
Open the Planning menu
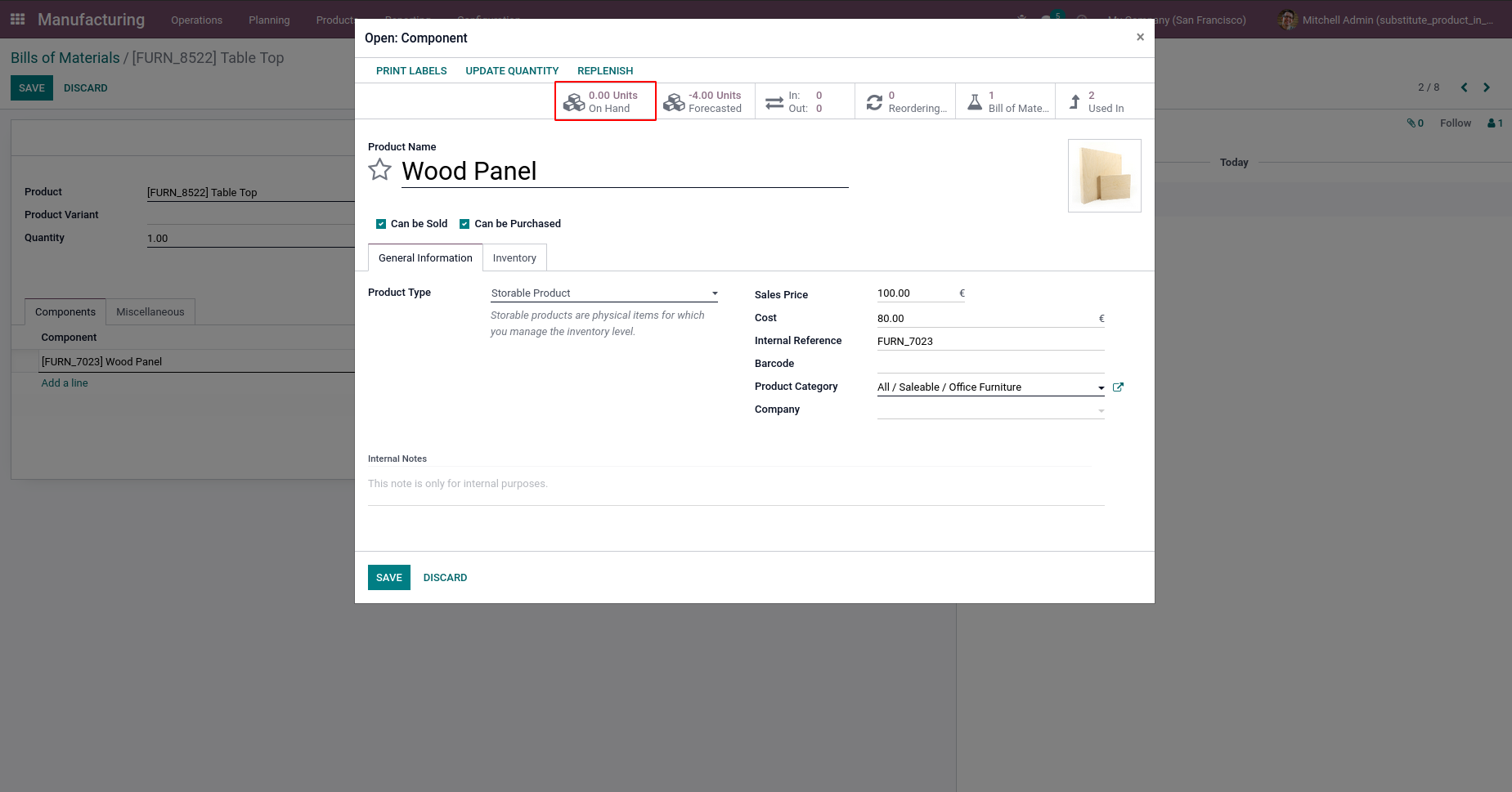click(269, 20)
